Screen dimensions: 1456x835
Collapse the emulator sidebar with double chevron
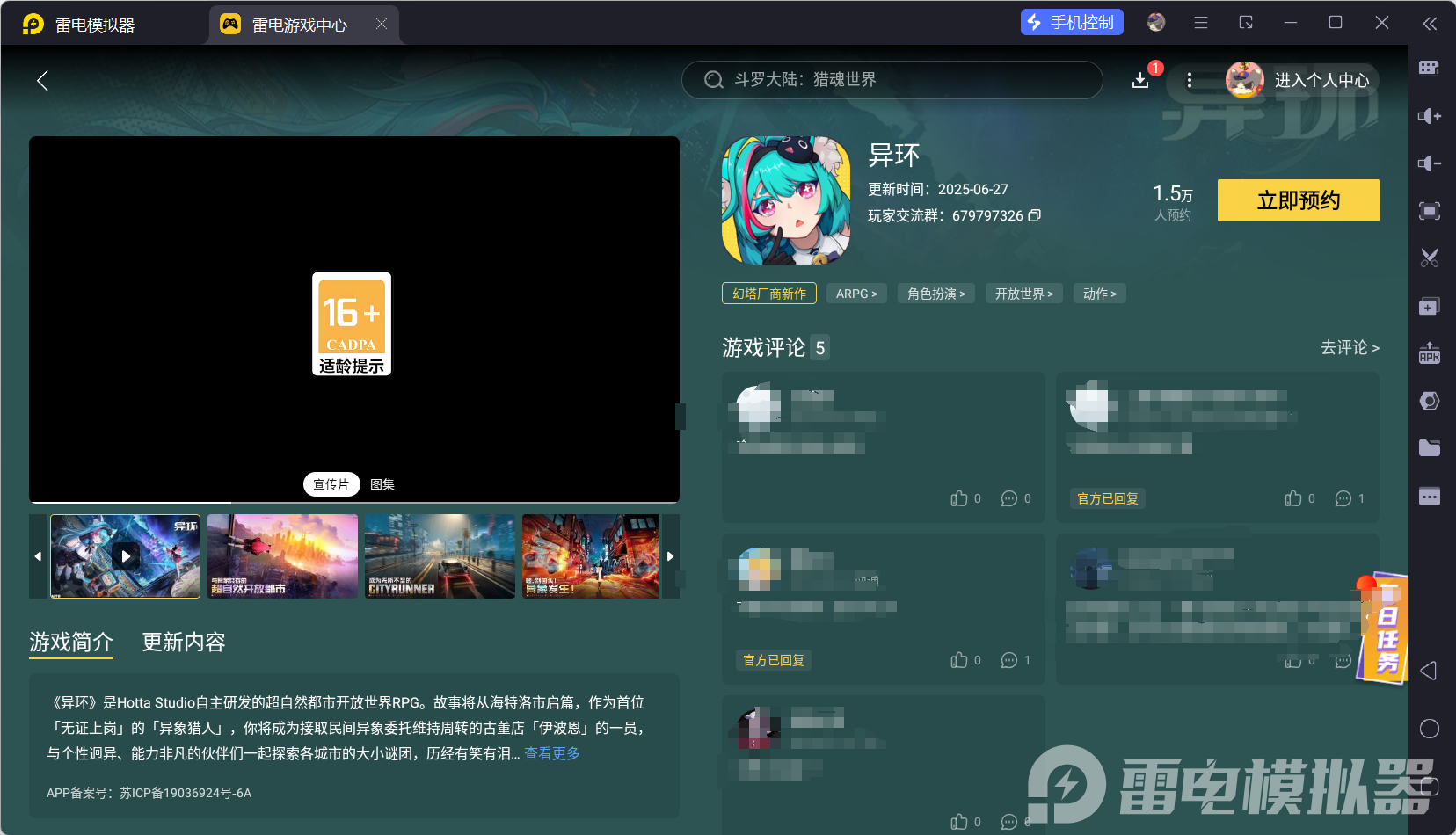1431,24
